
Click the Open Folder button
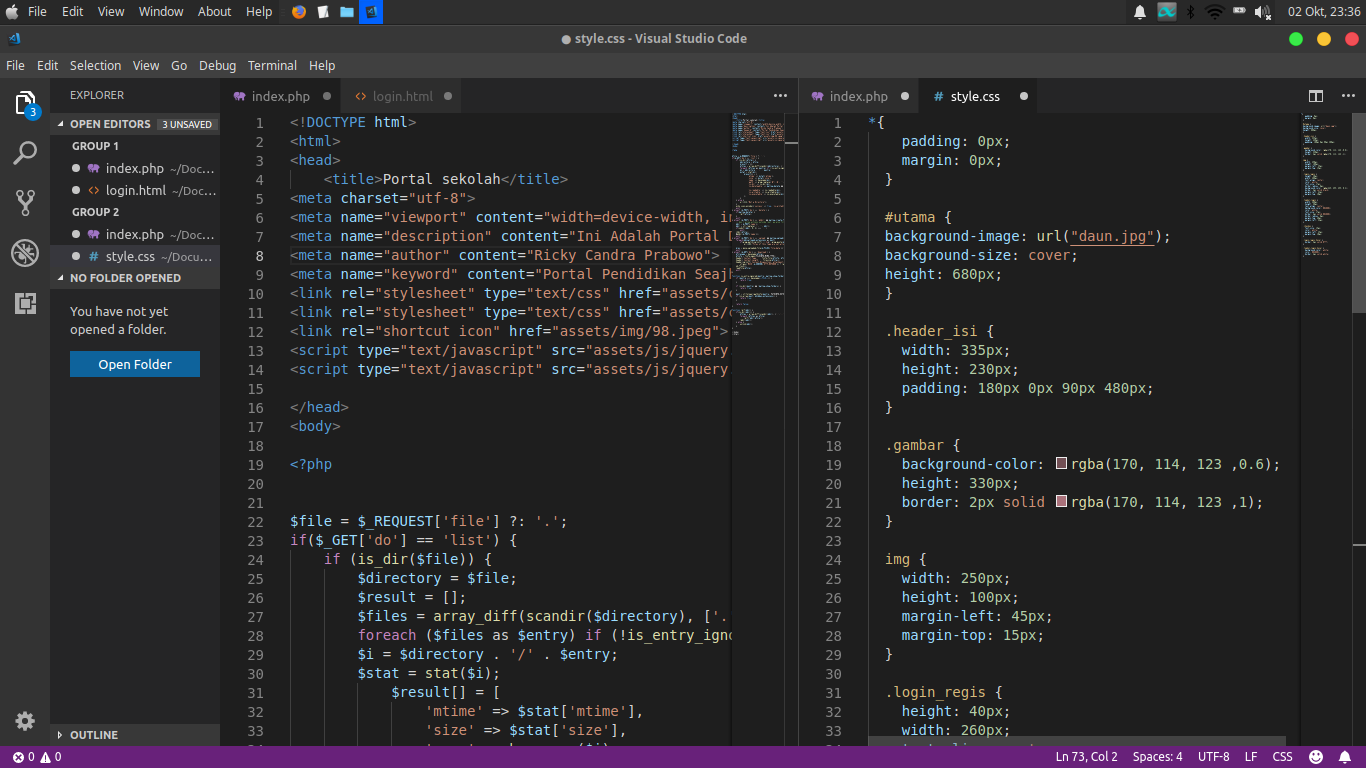(x=134, y=364)
